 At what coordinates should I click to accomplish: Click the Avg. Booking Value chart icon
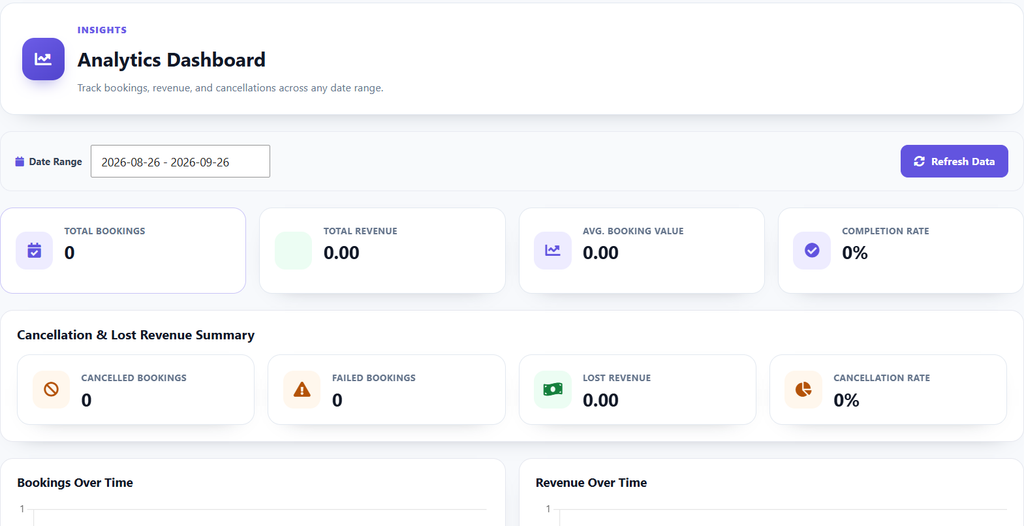point(552,250)
